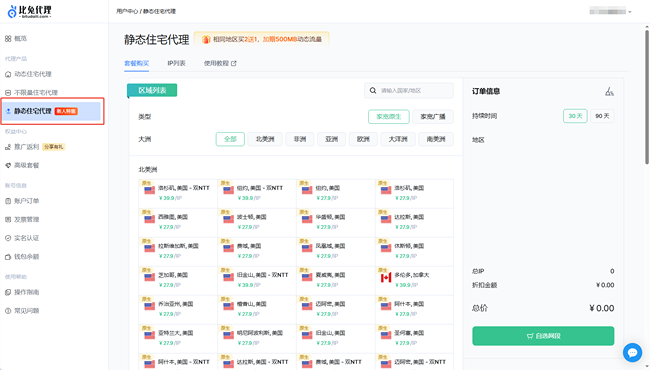Open 静态住宅代理 in the sidebar
The height and width of the screenshot is (370, 650).
52,111
